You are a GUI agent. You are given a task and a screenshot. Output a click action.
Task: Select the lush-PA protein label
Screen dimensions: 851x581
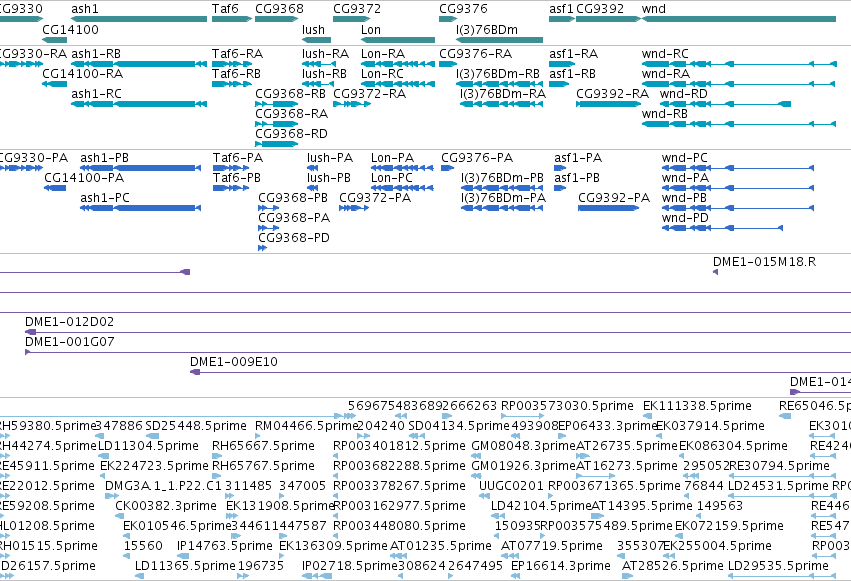pyautogui.click(x=330, y=158)
